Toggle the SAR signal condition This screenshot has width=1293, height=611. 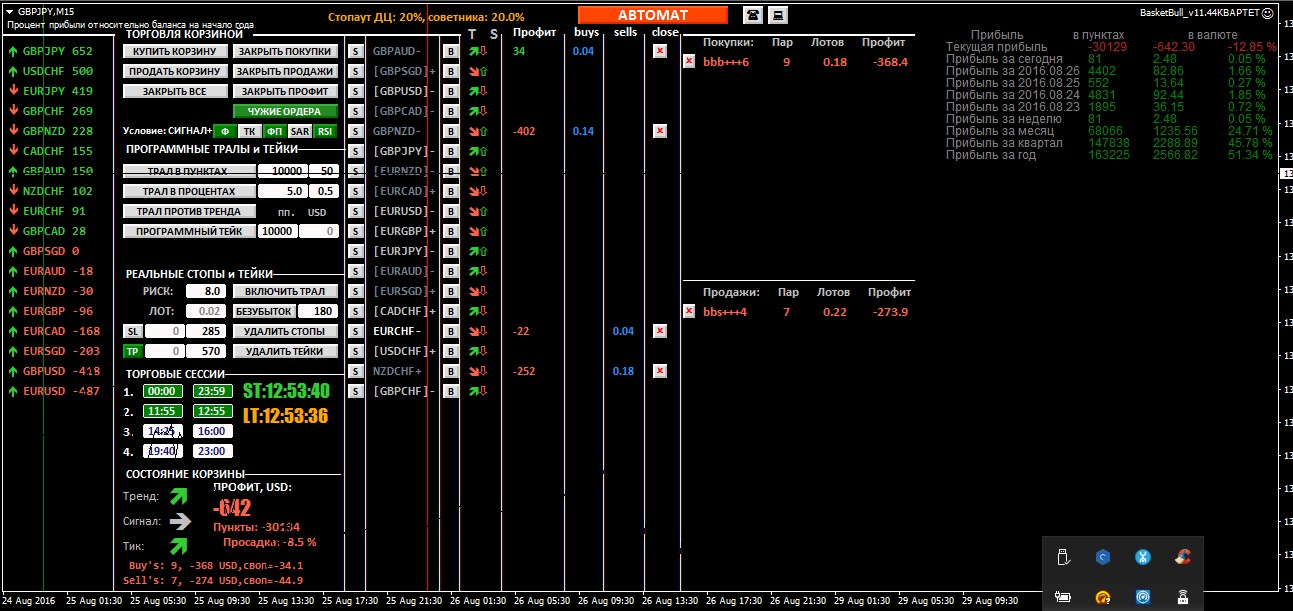pyautogui.click(x=299, y=131)
